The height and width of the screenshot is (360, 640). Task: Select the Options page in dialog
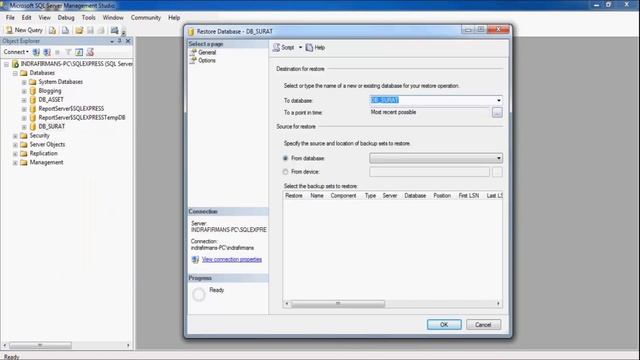click(207, 60)
